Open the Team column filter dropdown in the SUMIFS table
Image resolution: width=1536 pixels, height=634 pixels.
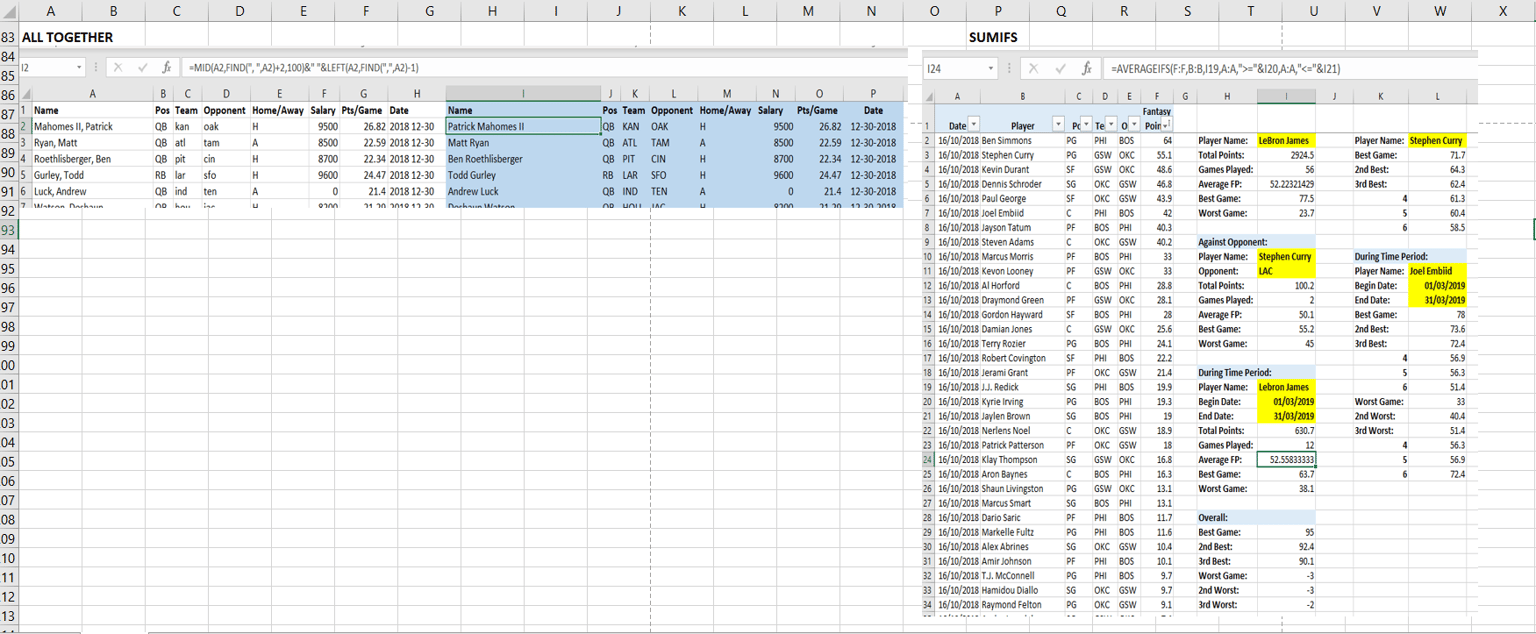click(1109, 126)
